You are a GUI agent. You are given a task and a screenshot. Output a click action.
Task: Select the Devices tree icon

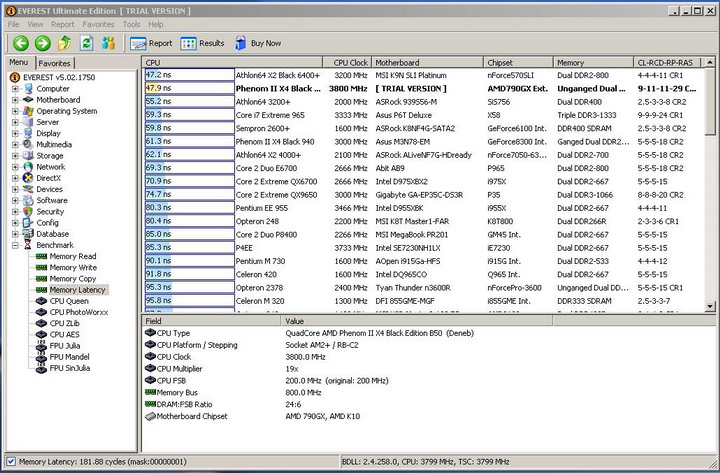(x=28, y=189)
